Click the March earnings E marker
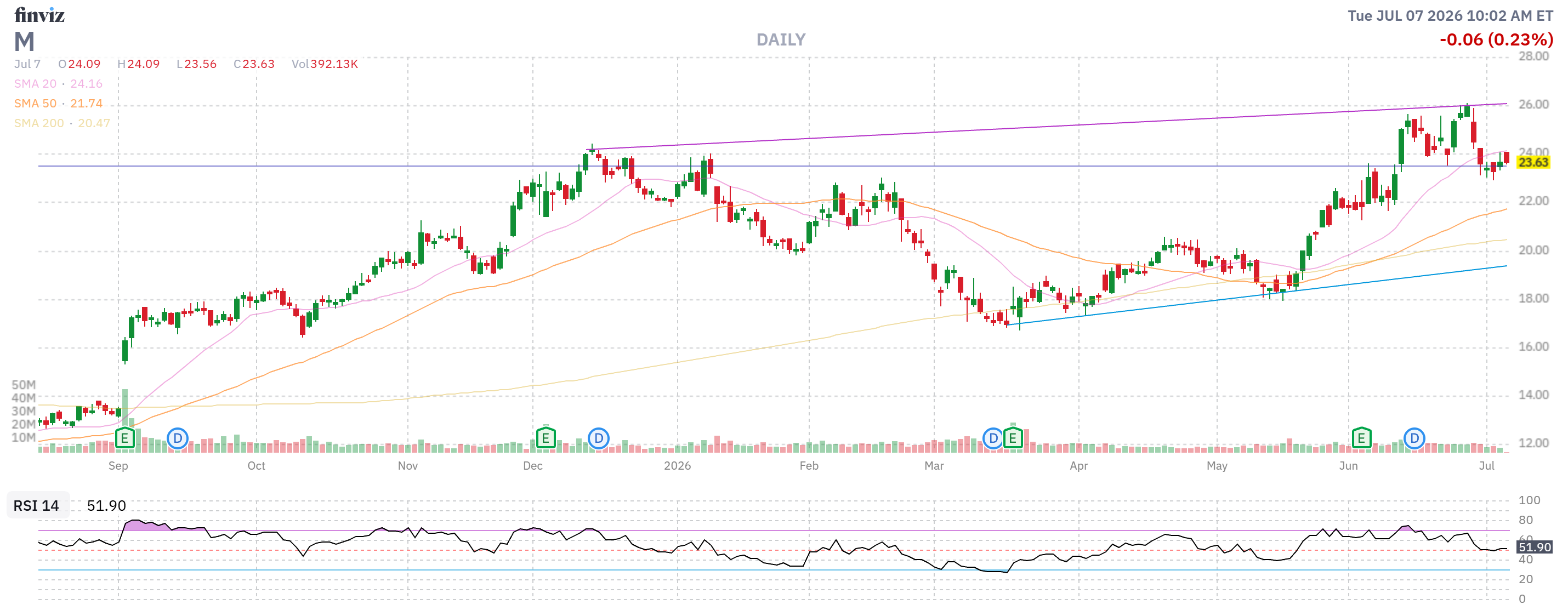The height and width of the screenshot is (616, 1568). pyautogui.click(x=1013, y=438)
